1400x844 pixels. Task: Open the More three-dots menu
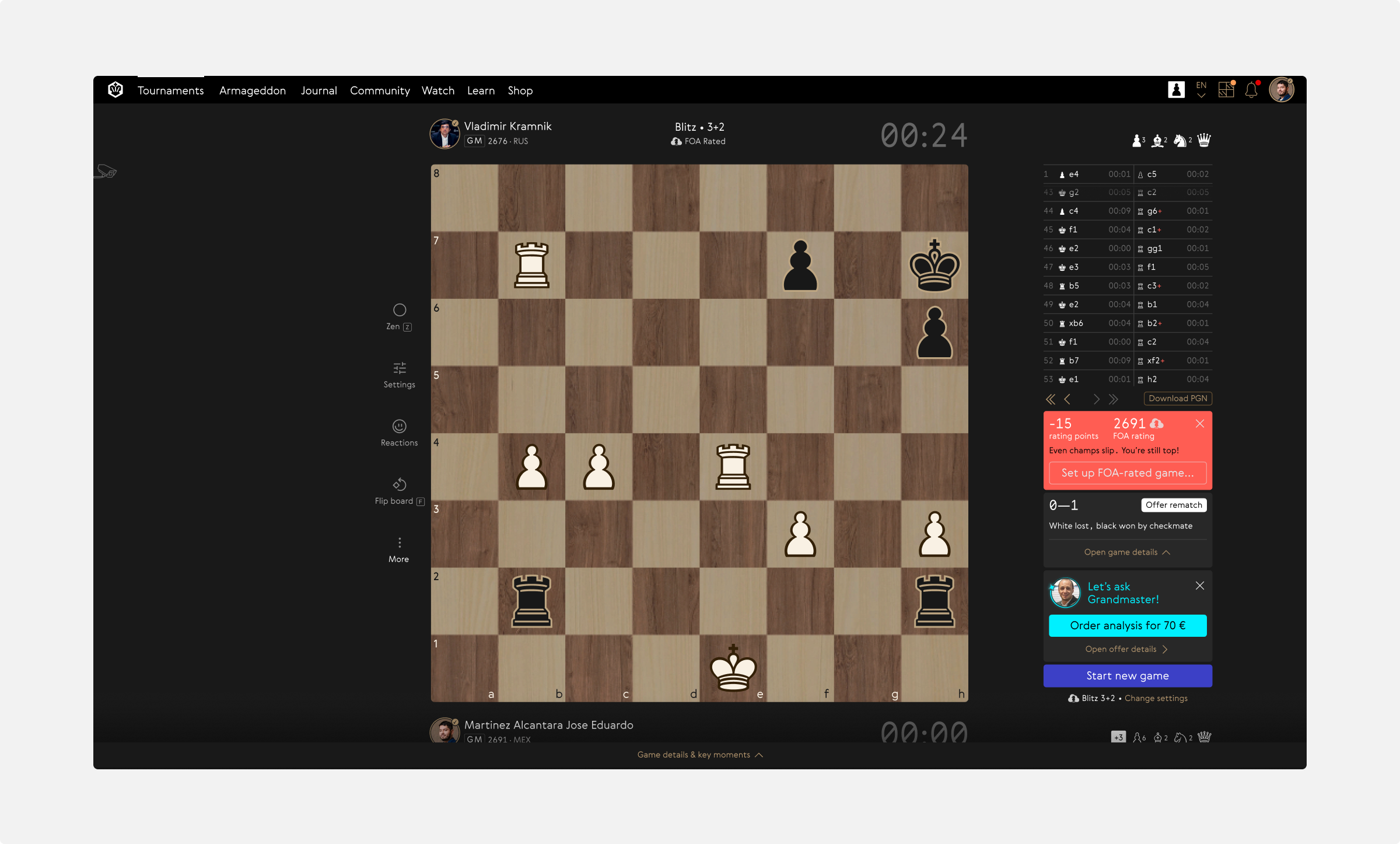pyautogui.click(x=400, y=543)
